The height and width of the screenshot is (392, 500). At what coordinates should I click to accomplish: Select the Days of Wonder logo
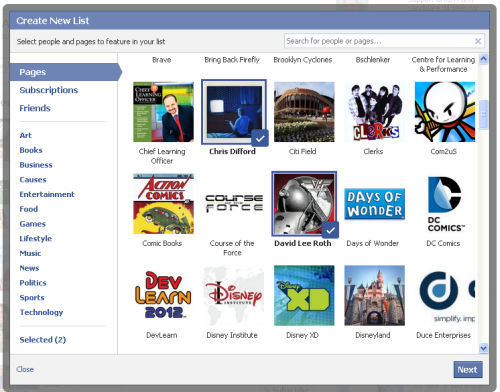(374, 204)
